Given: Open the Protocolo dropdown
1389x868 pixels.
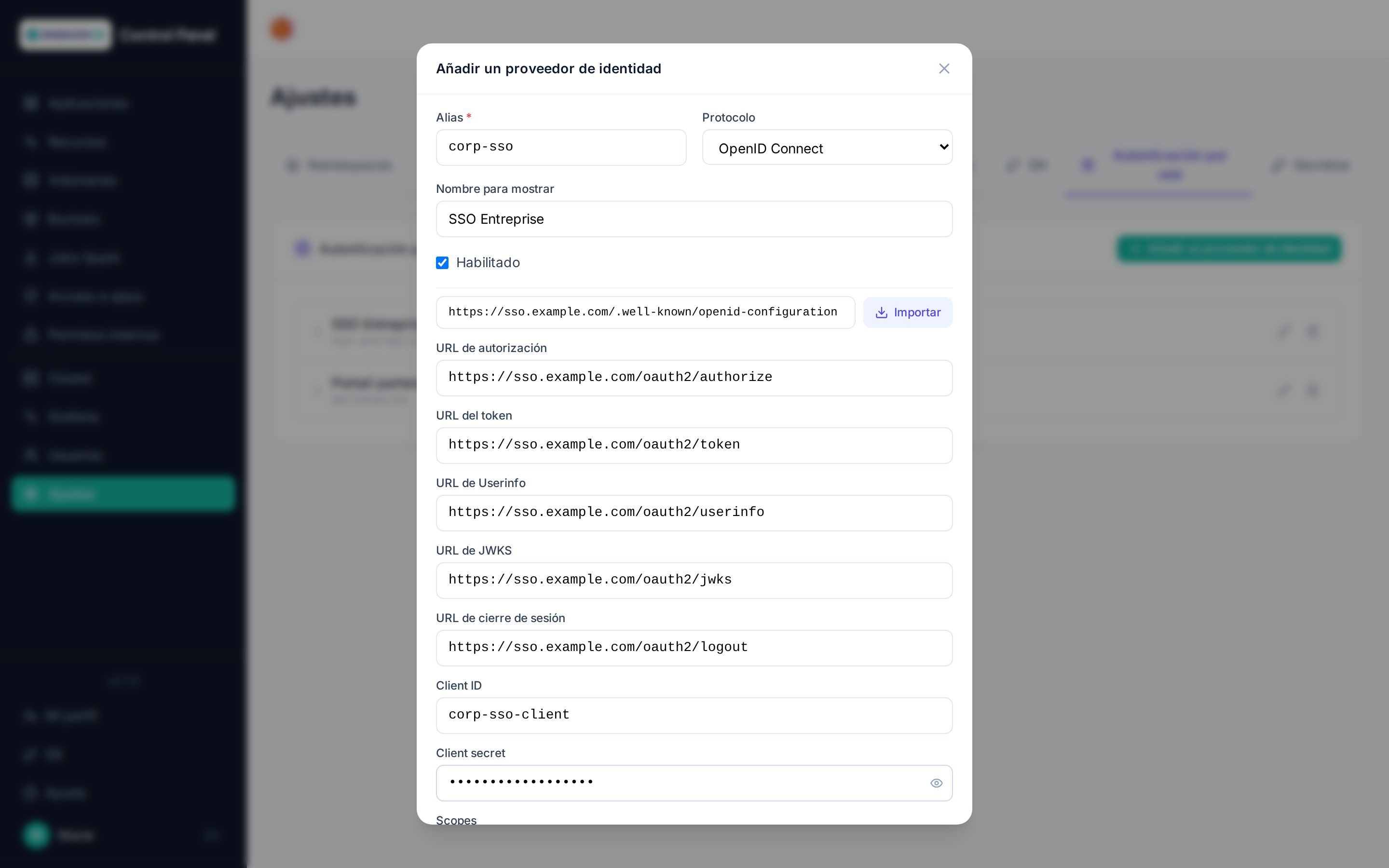Looking at the screenshot, I should 827,148.
